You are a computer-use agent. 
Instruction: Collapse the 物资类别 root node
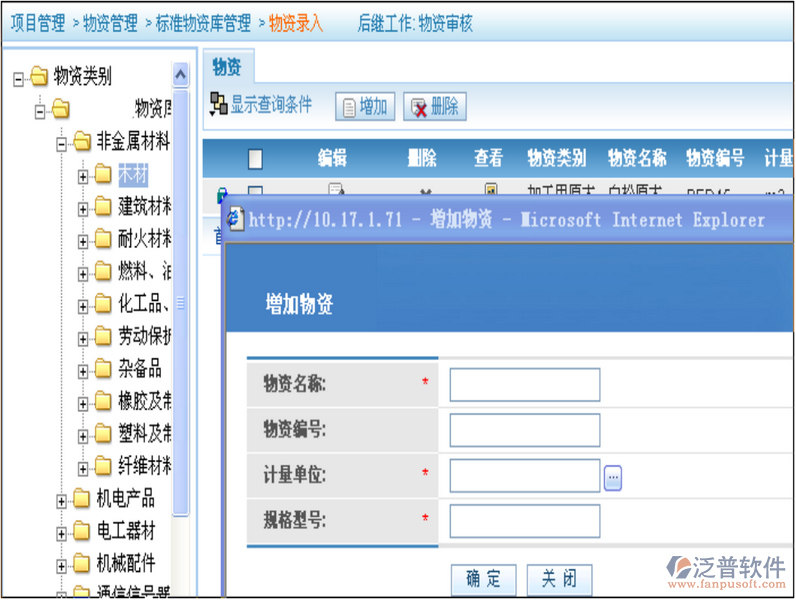[18, 77]
